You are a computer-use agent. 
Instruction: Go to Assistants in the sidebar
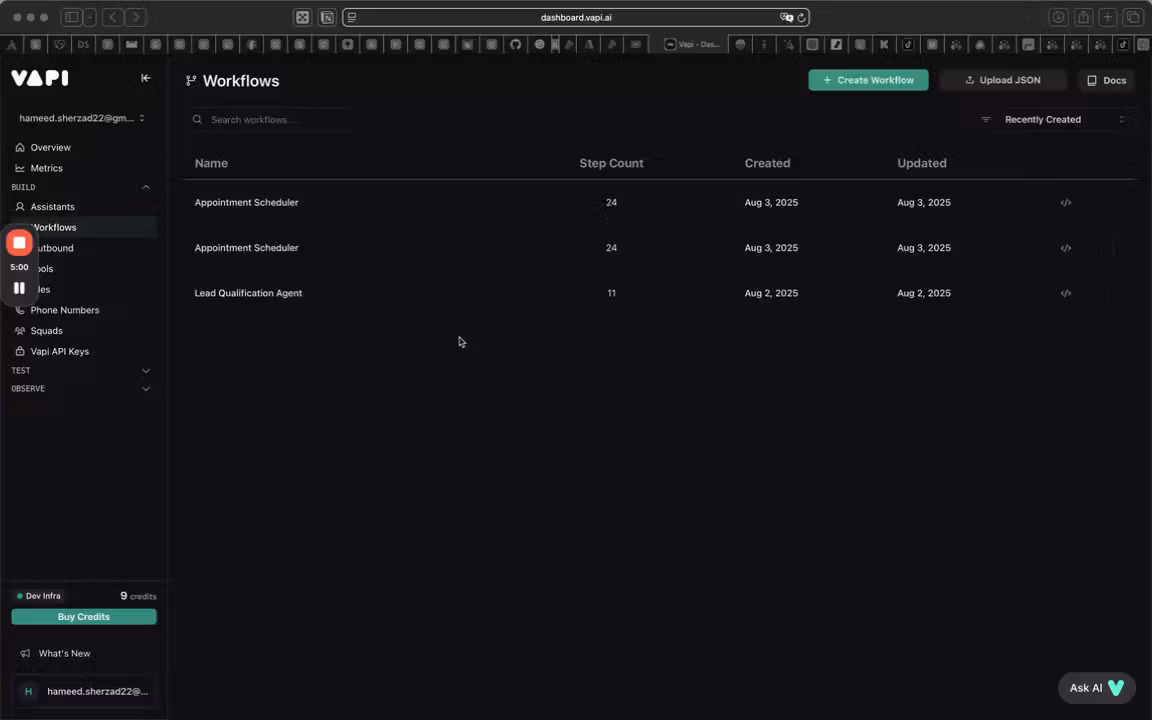(52, 207)
